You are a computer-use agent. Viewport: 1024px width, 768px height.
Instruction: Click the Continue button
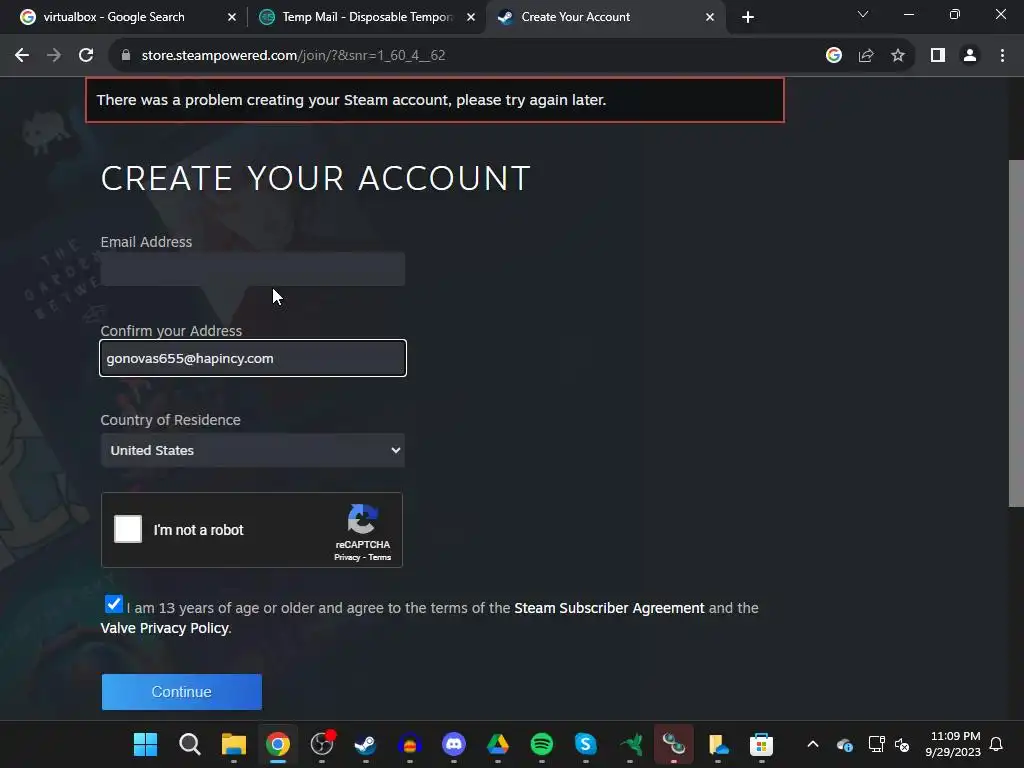tap(182, 692)
